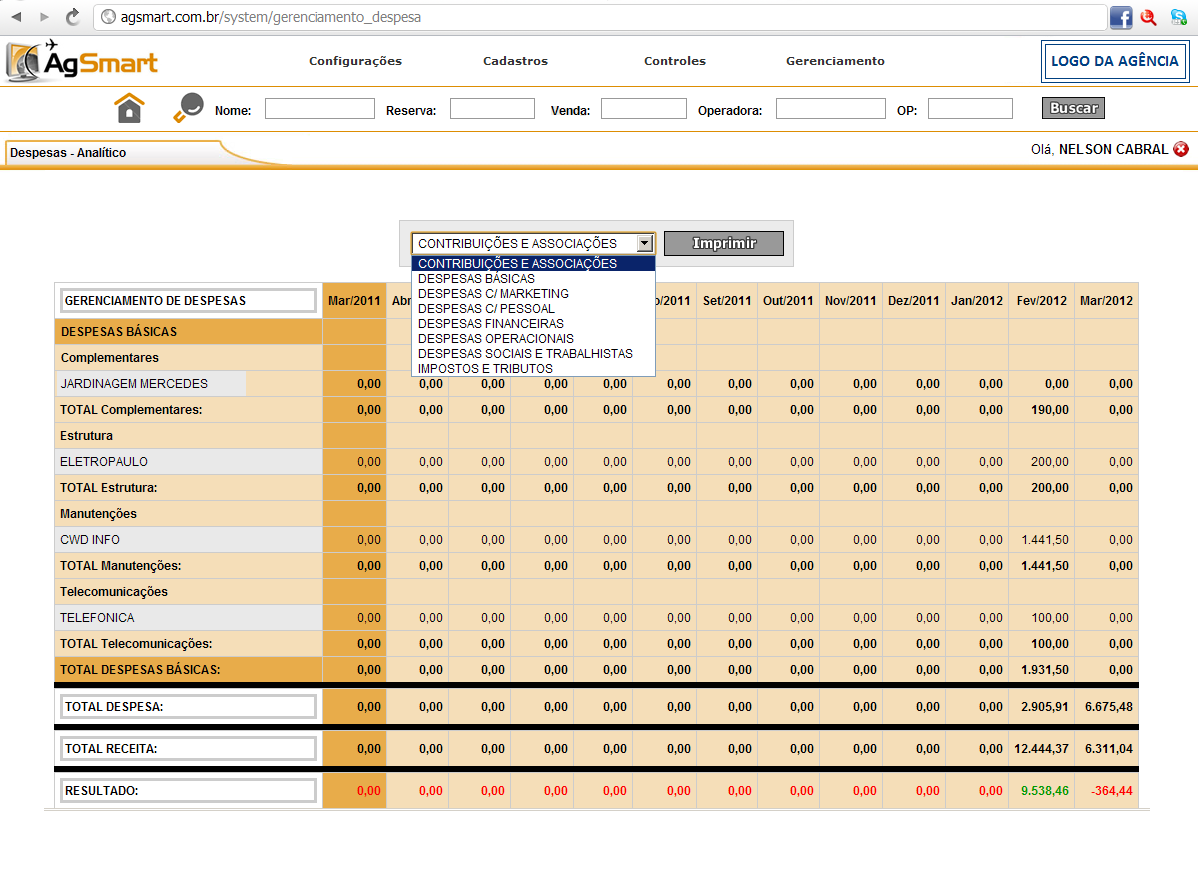Screen dimensions: 1198x874
Task: Go forward in the browser
Action: click(44, 17)
